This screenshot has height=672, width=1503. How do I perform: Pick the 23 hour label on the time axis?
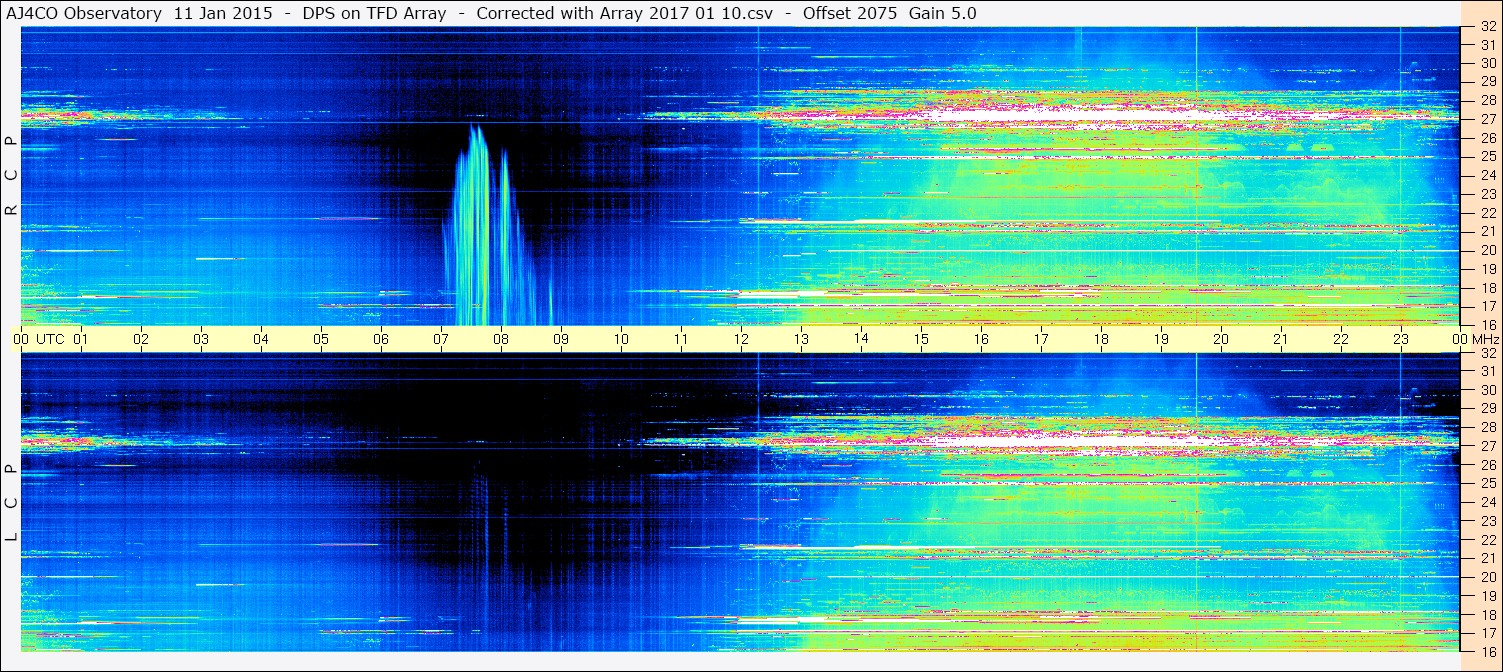pos(1401,339)
